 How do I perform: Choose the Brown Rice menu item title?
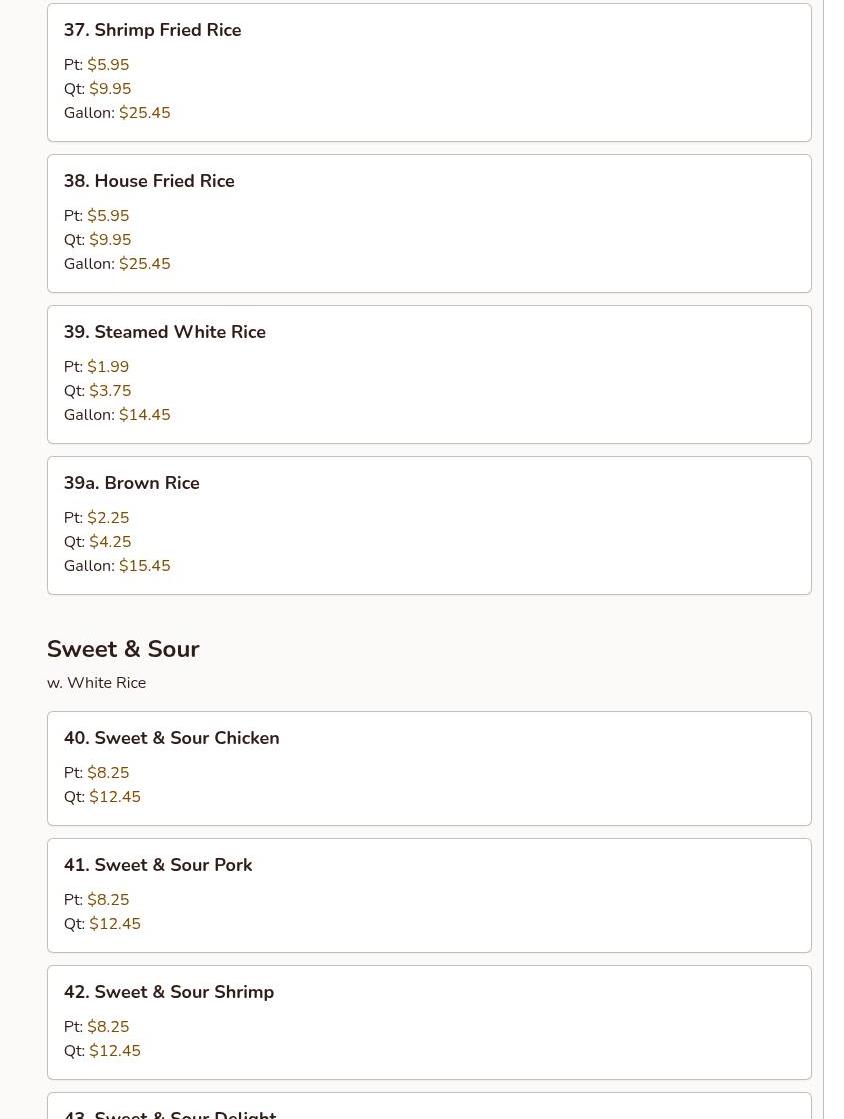coord(132,483)
